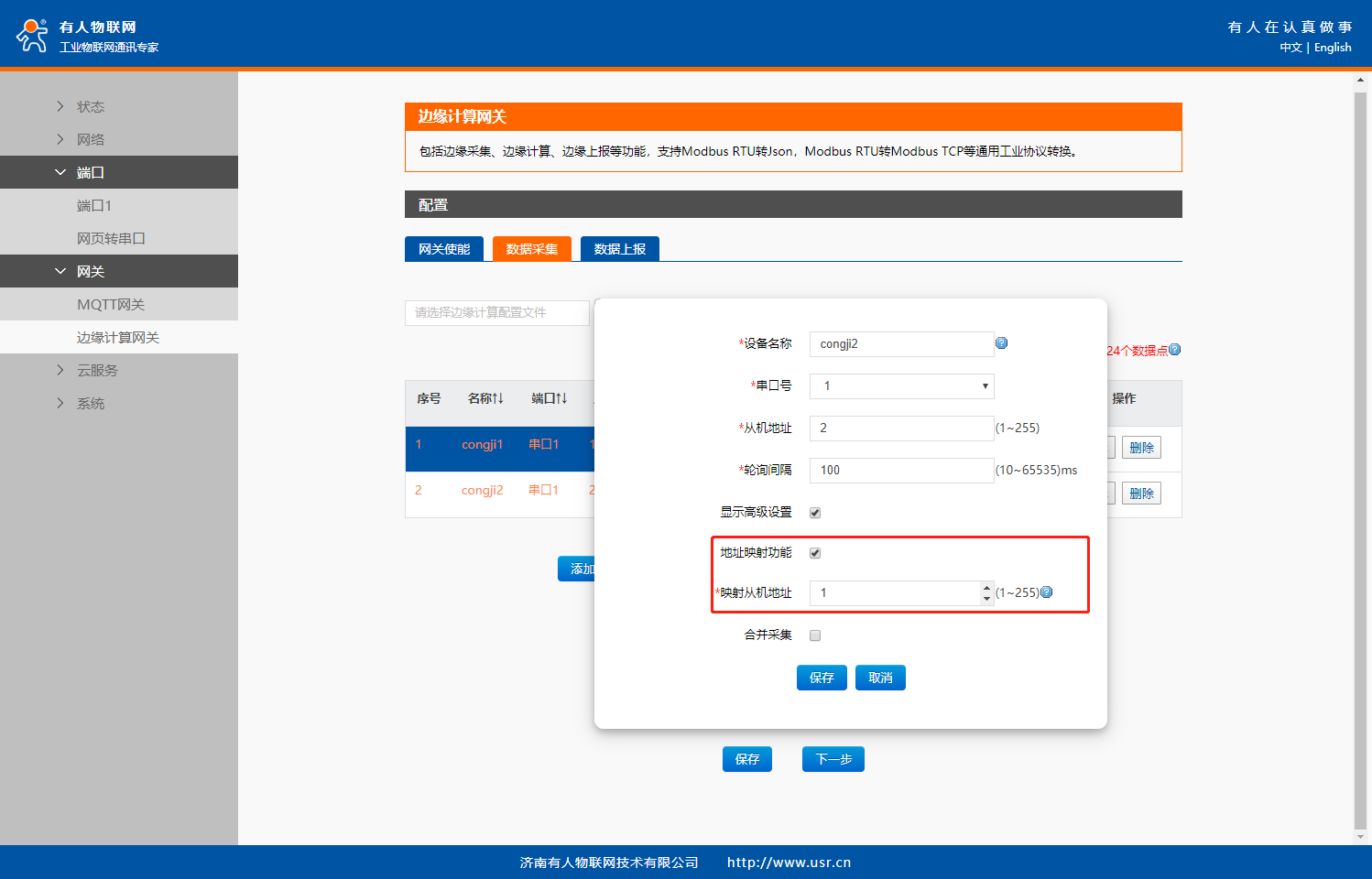Click the USR IoT logo
1372x879 pixels.
33,36
